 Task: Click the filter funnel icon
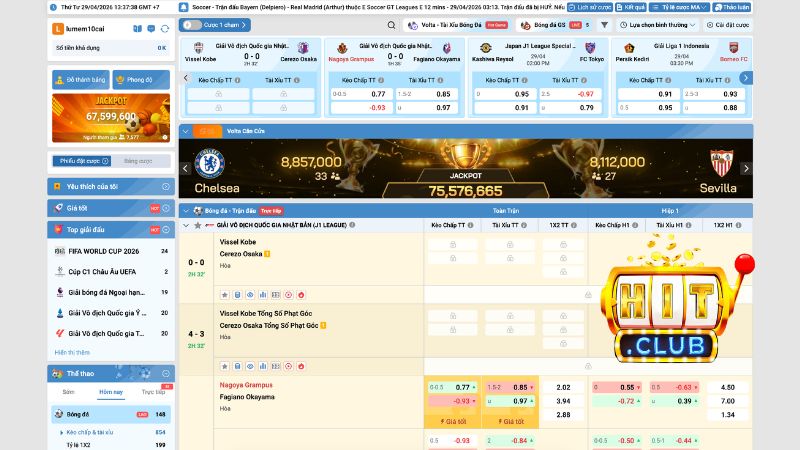point(604,25)
